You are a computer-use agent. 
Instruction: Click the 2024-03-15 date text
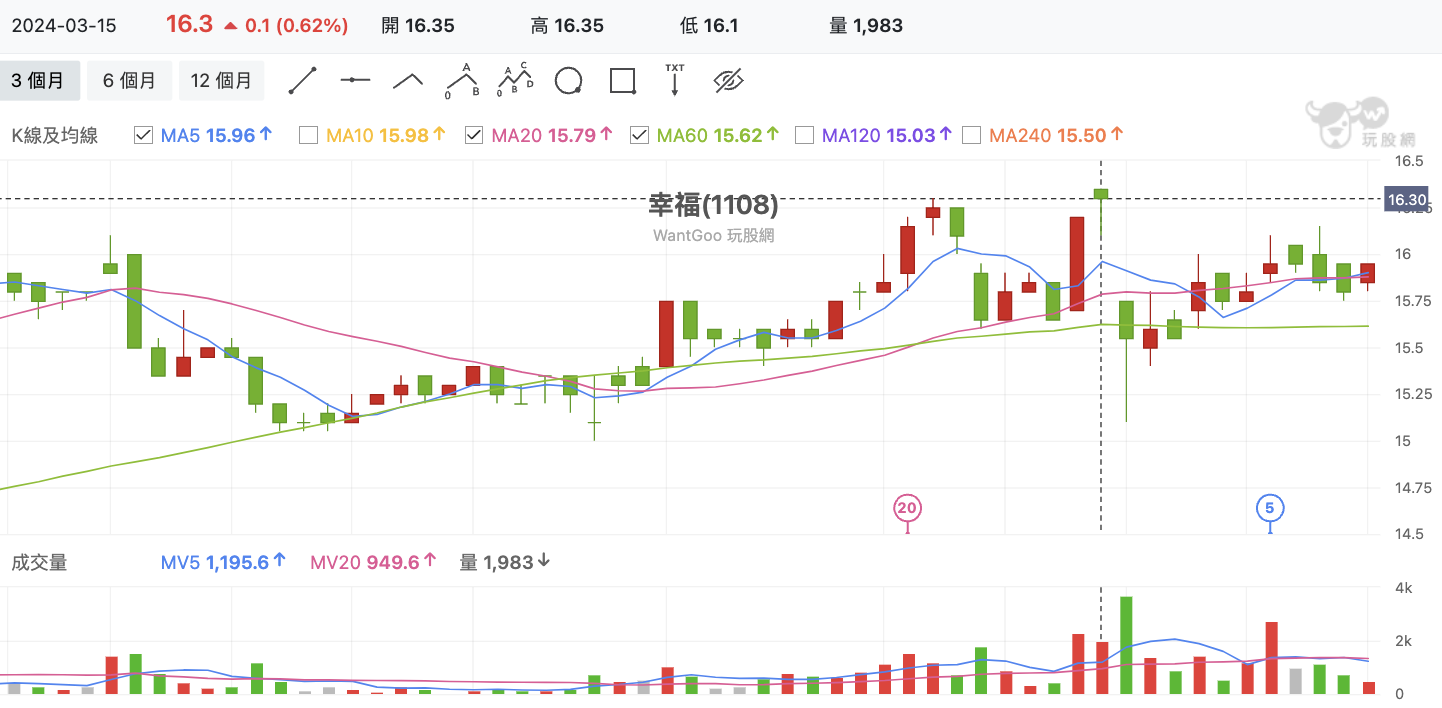tap(64, 26)
